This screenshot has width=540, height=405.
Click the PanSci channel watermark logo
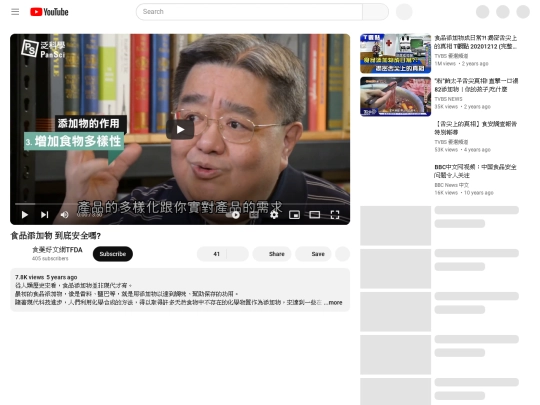(x=43, y=49)
